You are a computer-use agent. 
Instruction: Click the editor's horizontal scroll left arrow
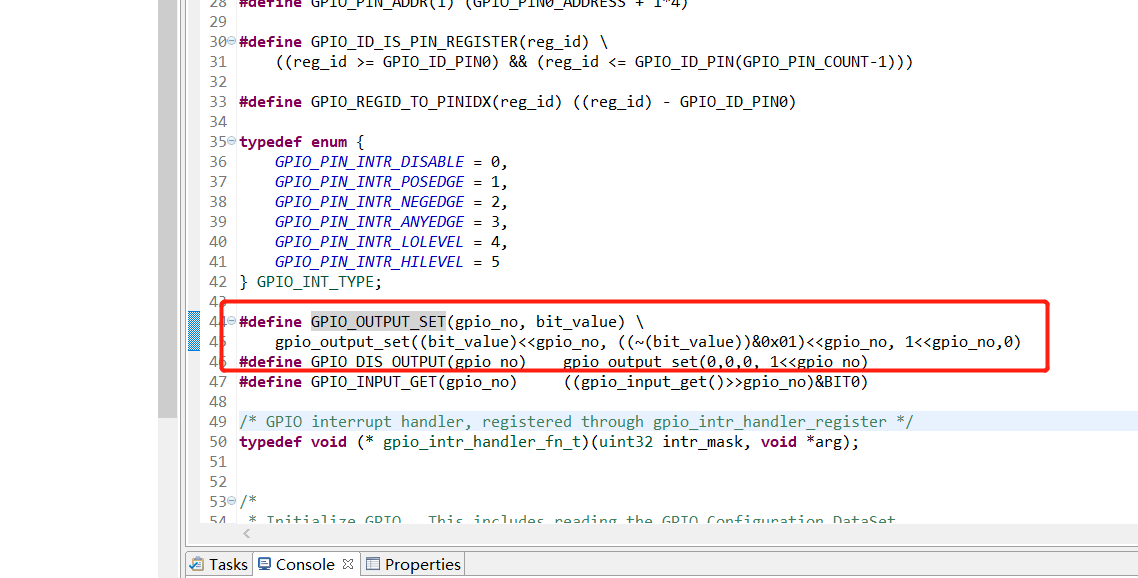pos(247,534)
